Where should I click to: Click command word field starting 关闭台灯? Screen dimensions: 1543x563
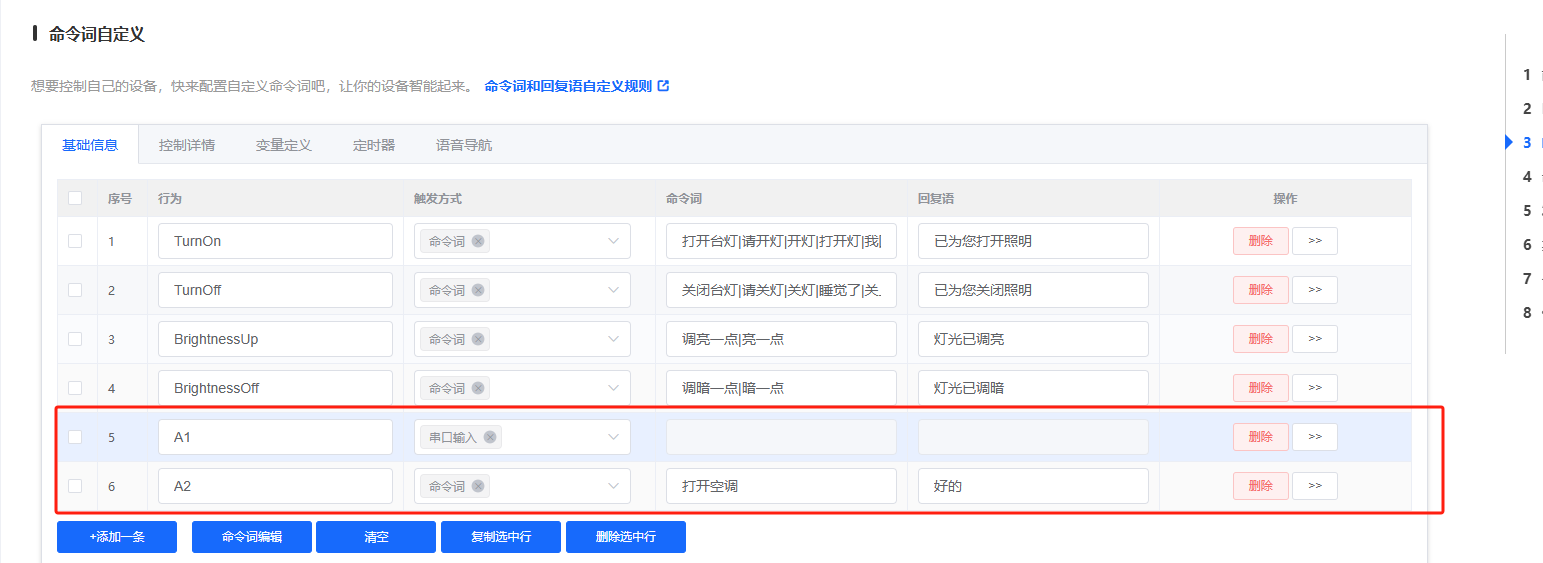click(x=781, y=290)
